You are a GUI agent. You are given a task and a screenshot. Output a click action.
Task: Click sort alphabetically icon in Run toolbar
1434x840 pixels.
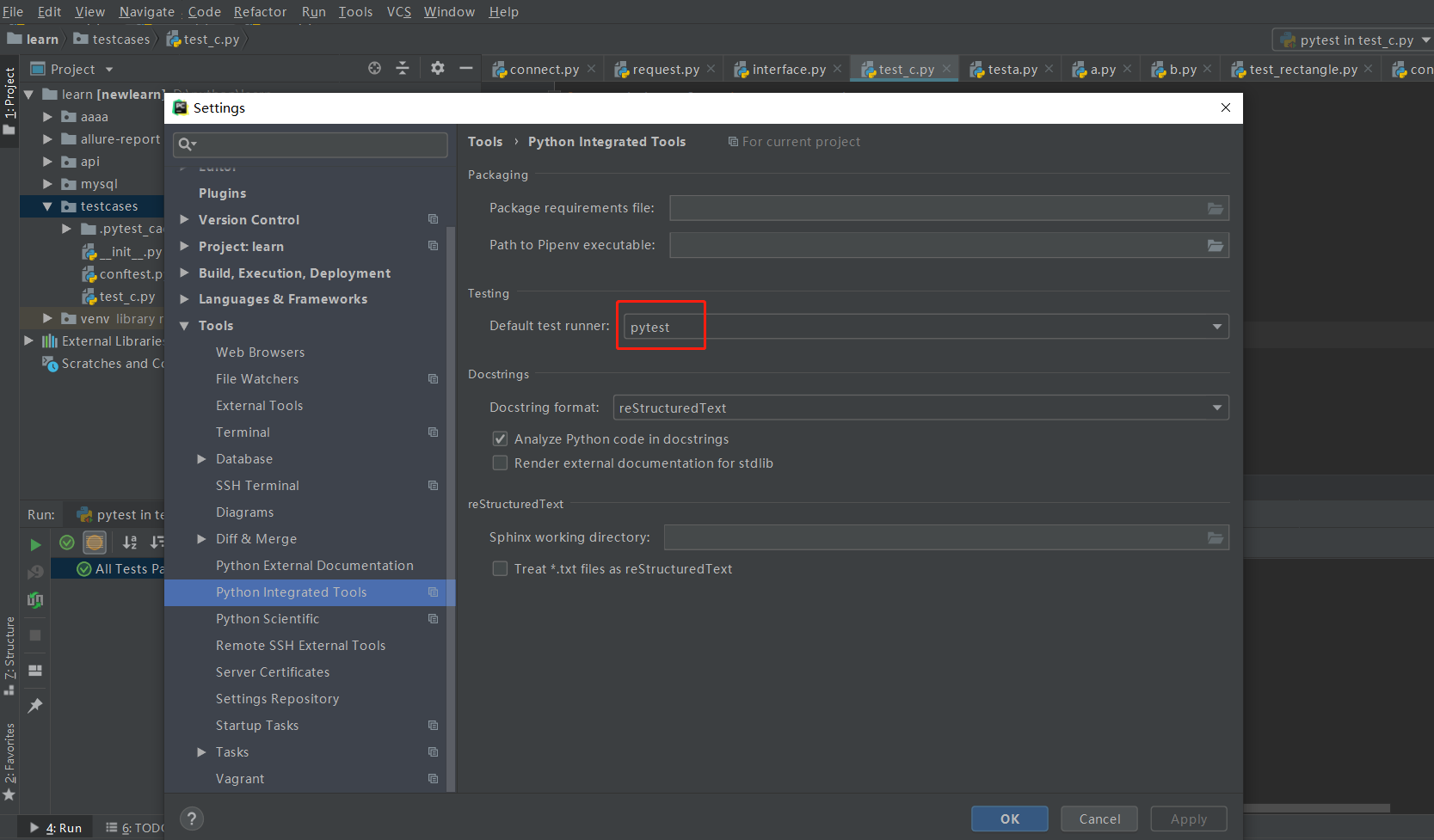point(130,542)
